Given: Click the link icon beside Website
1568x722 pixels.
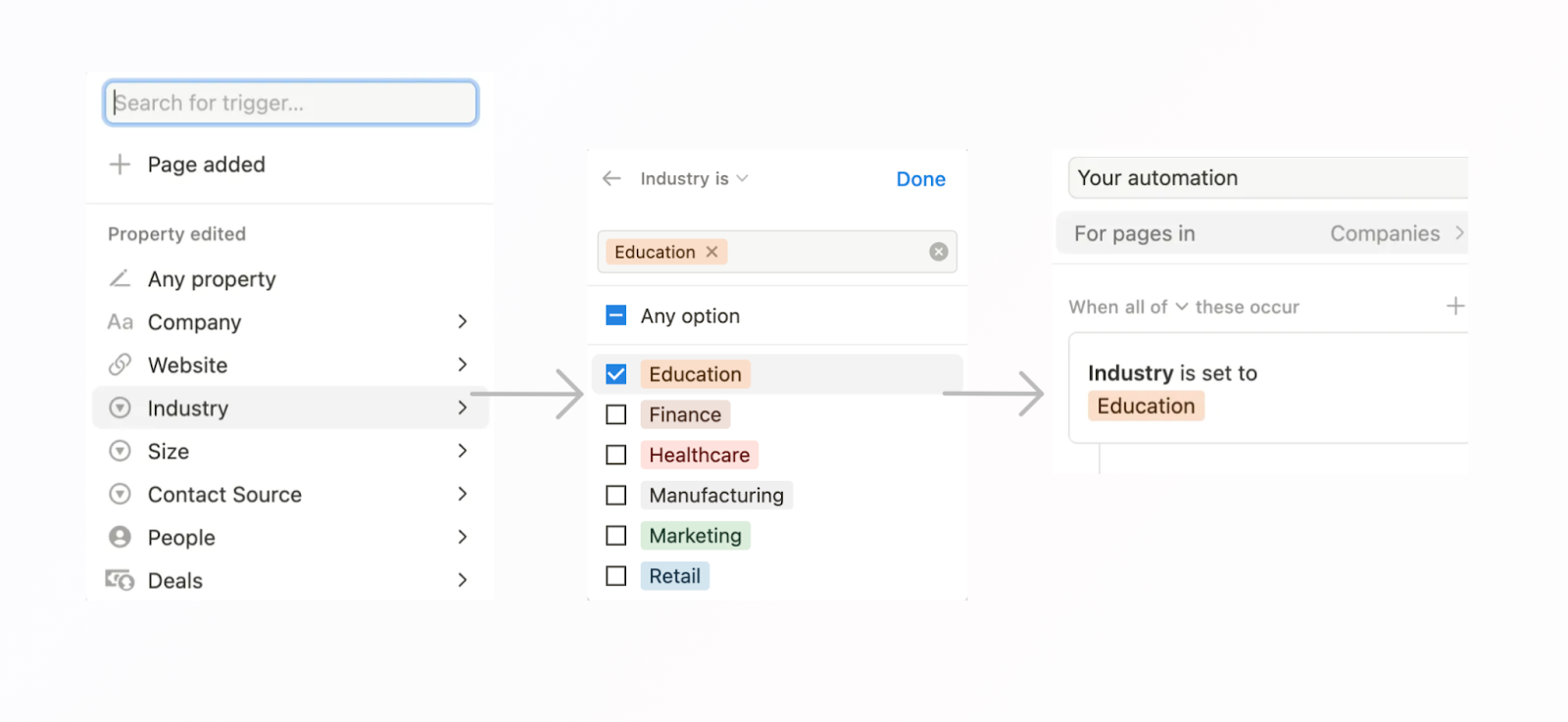Looking at the screenshot, I should tap(120, 365).
